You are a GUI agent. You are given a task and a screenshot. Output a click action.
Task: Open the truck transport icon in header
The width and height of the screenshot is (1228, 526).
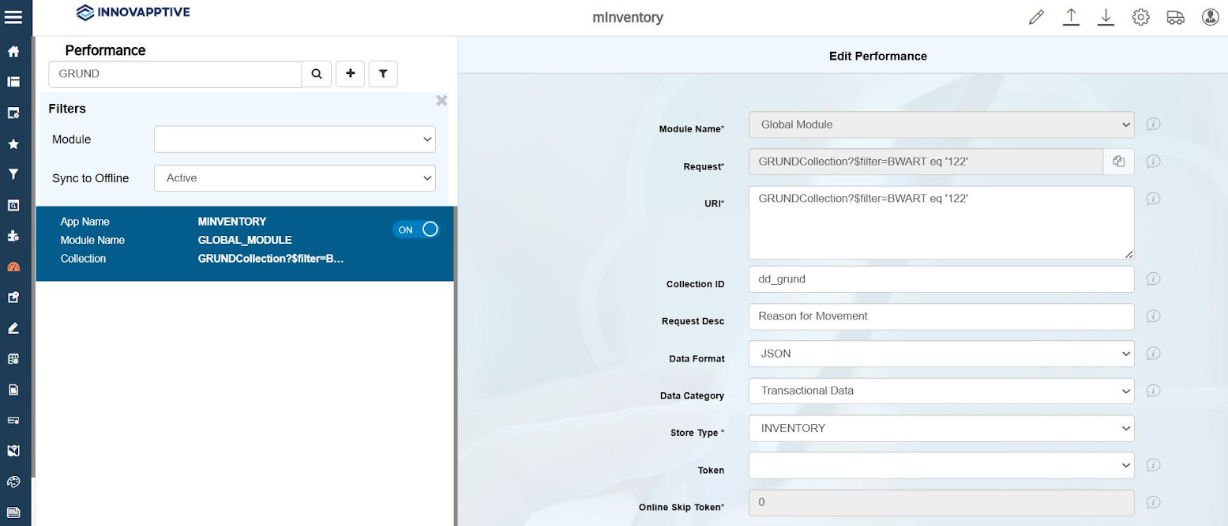pyautogui.click(x=1176, y=17)
